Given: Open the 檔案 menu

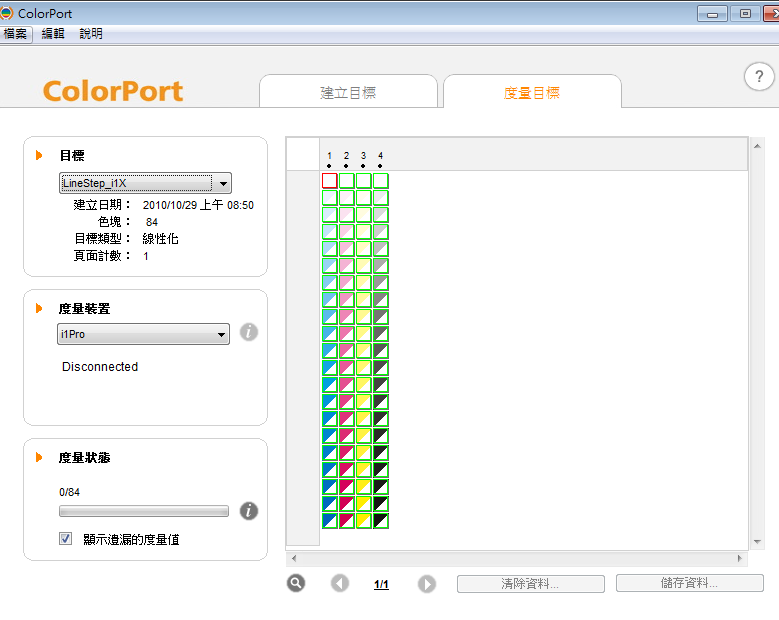Looking at the screenshot, I should point(15,34).
